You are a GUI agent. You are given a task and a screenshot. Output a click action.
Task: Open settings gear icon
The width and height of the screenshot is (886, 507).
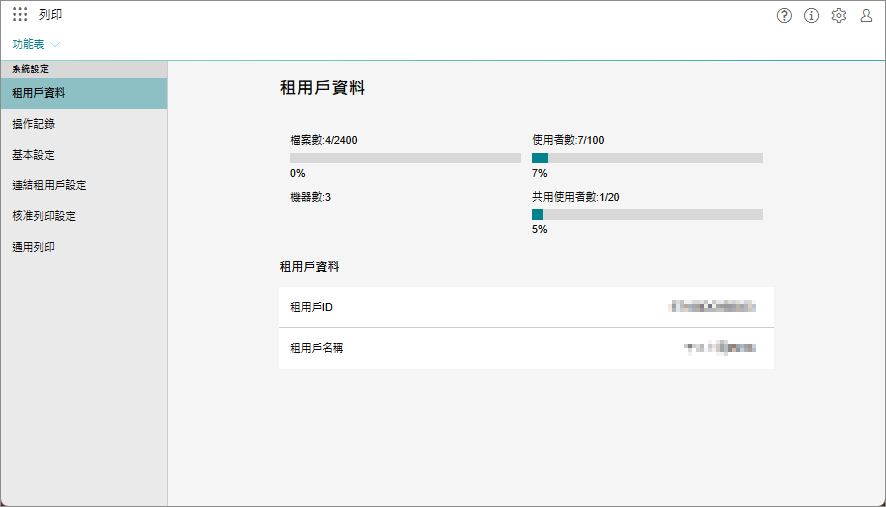[x=839, y=15]
